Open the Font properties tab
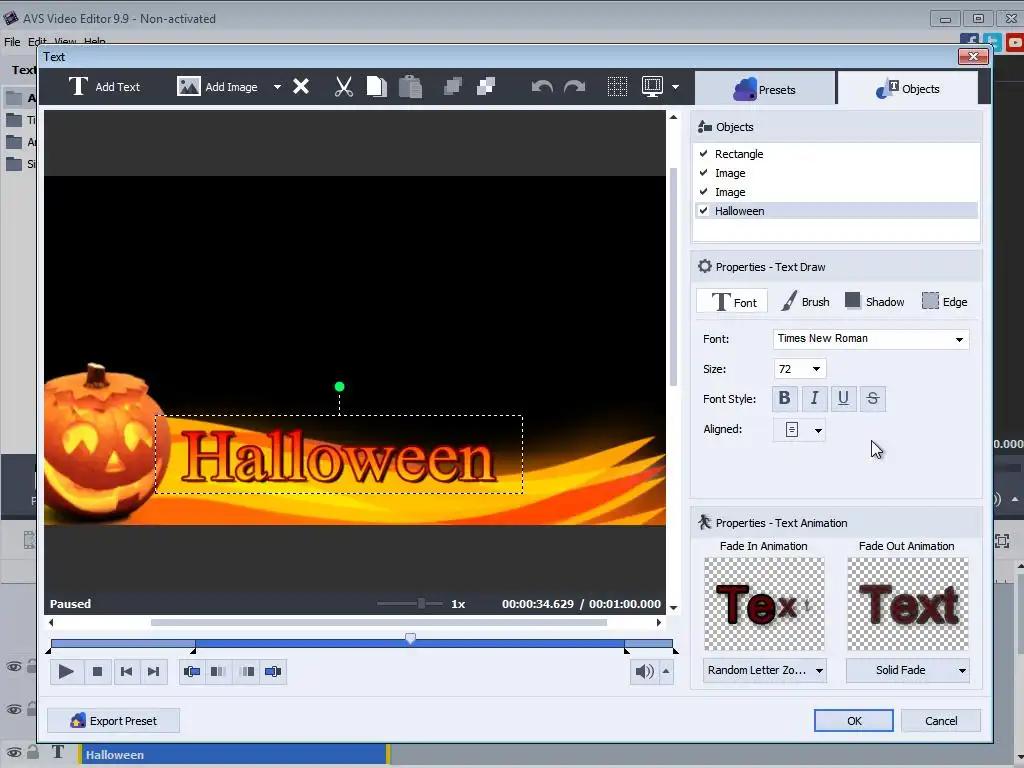 (x=732, y=302)
